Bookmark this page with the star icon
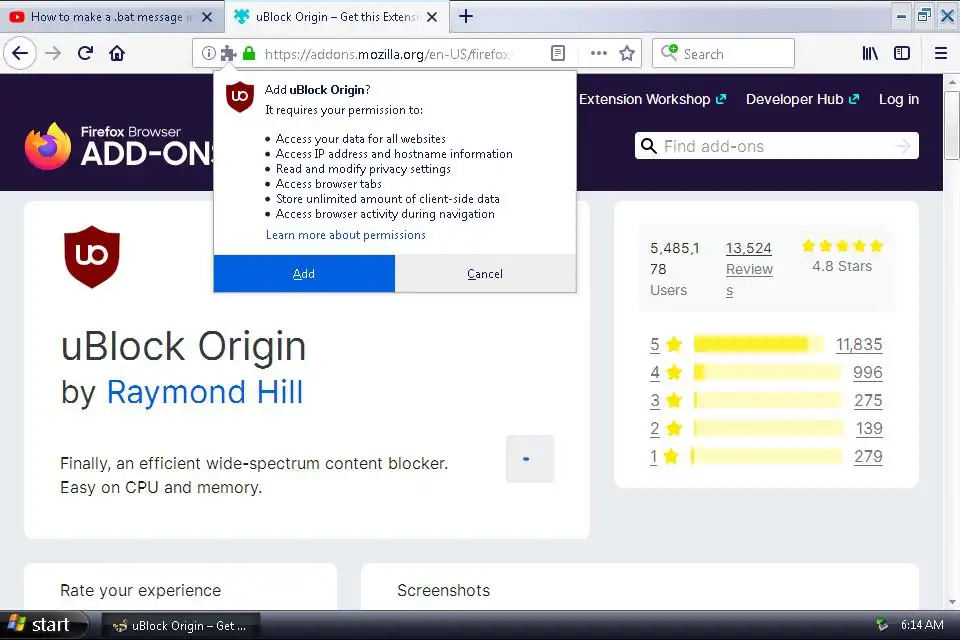Viewport: 960px width, 640px height. tap(626, 53)
